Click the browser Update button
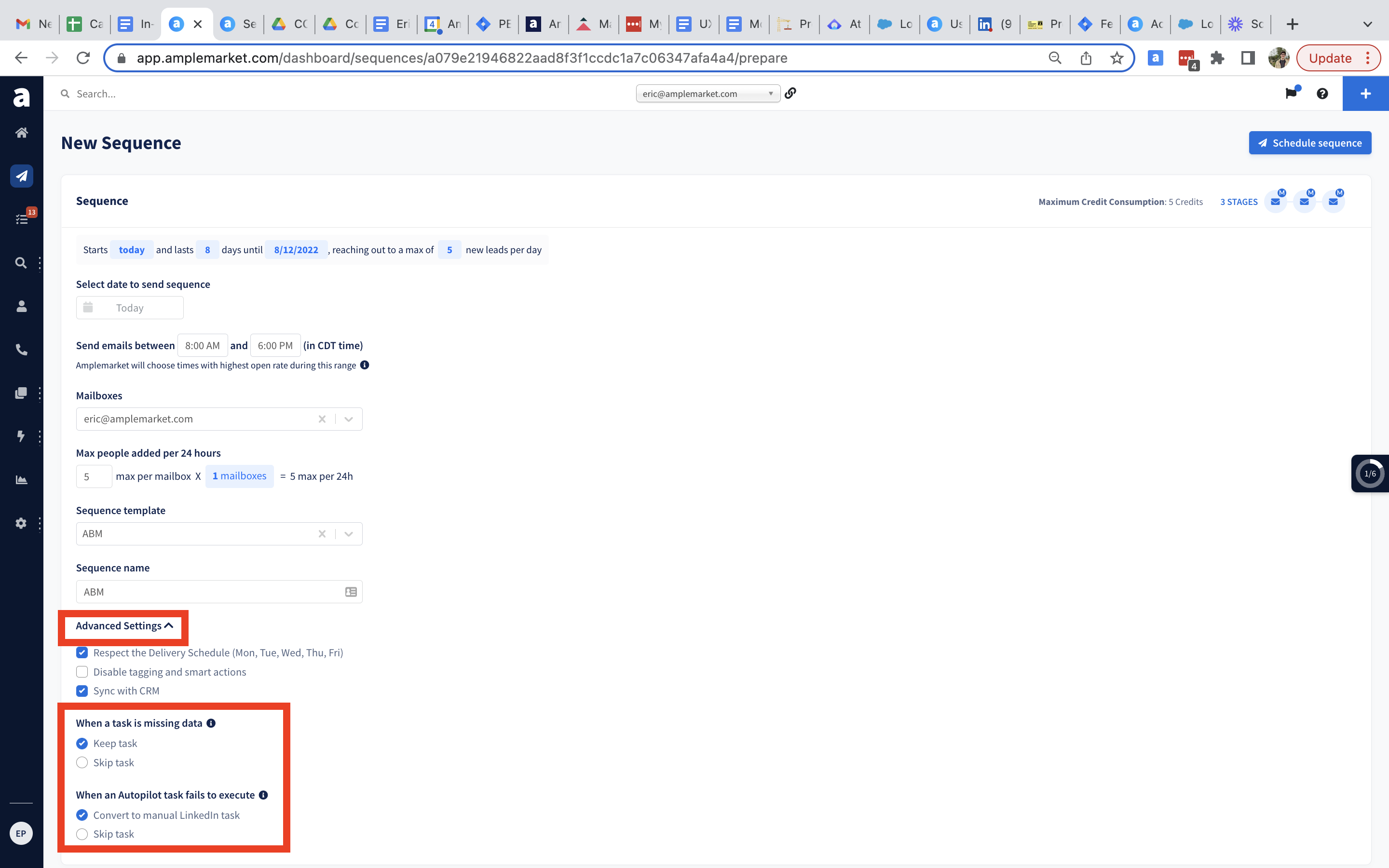Screen dimensions: 1389x868 (1338, 58)
